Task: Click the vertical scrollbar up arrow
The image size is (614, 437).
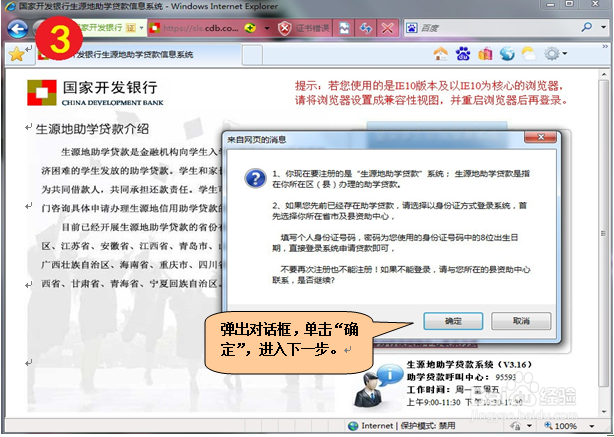Action: pos(604,74)
